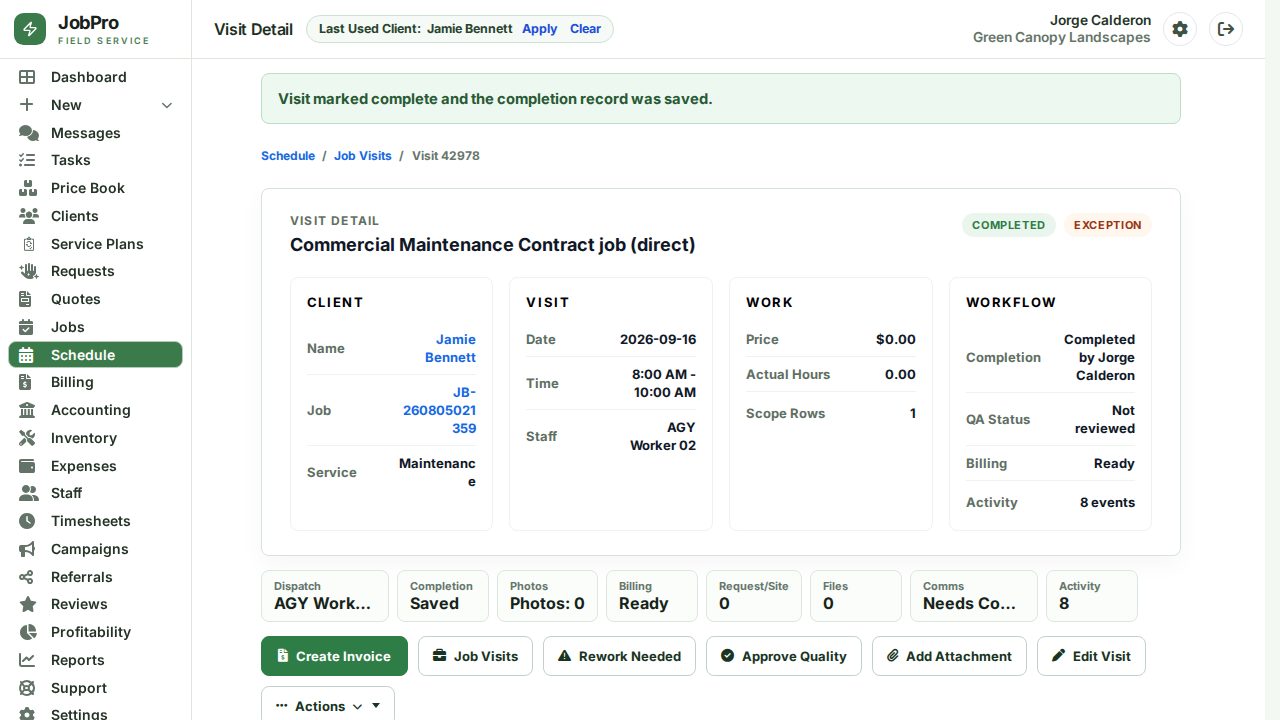The height and width of the screenshot is (720, 1280).
Task: Click the 'Visit 42978' breadcrumb text
Action: click(446, 156)
